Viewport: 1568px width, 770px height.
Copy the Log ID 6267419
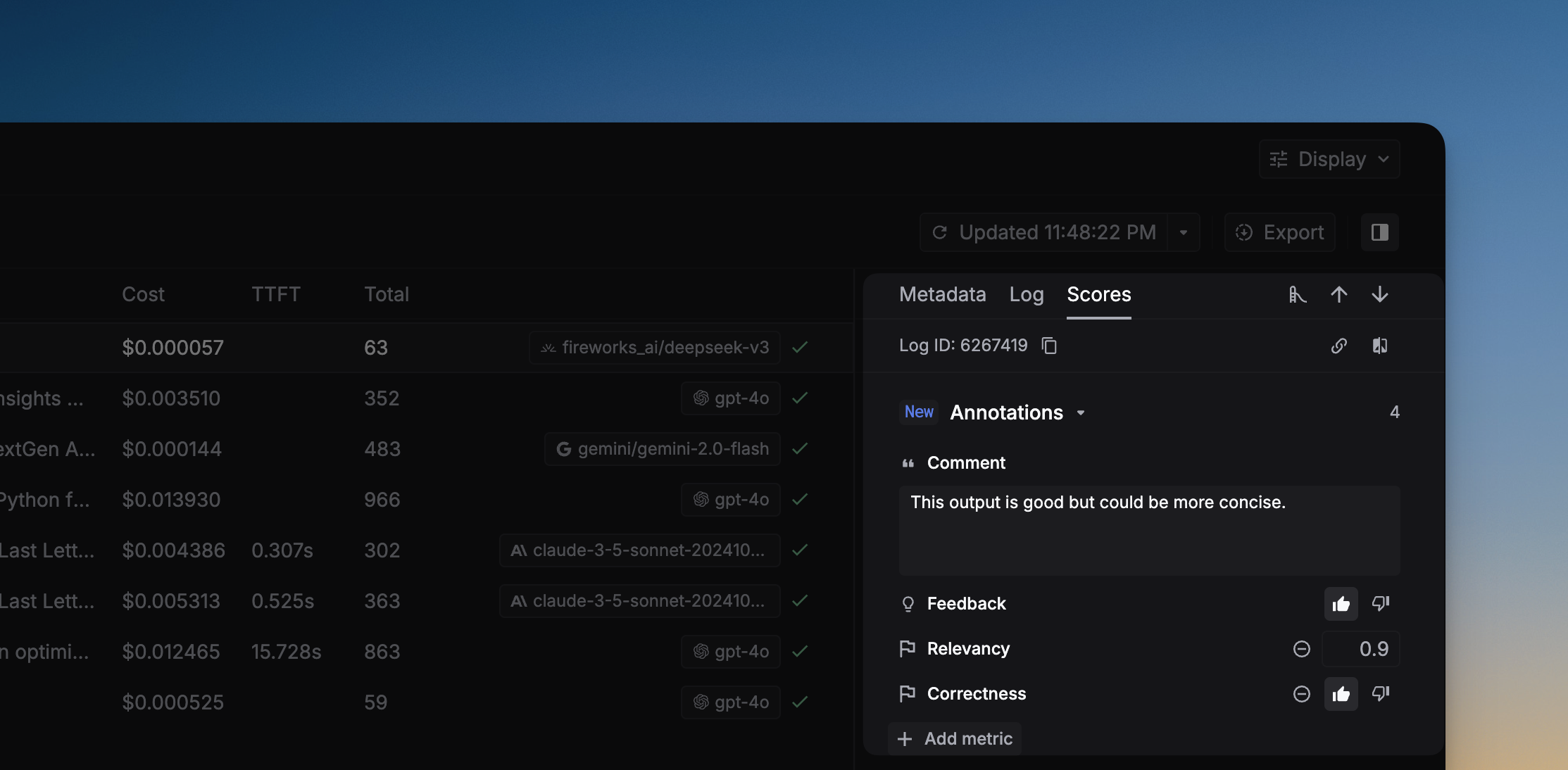(x=1049, y=346)
